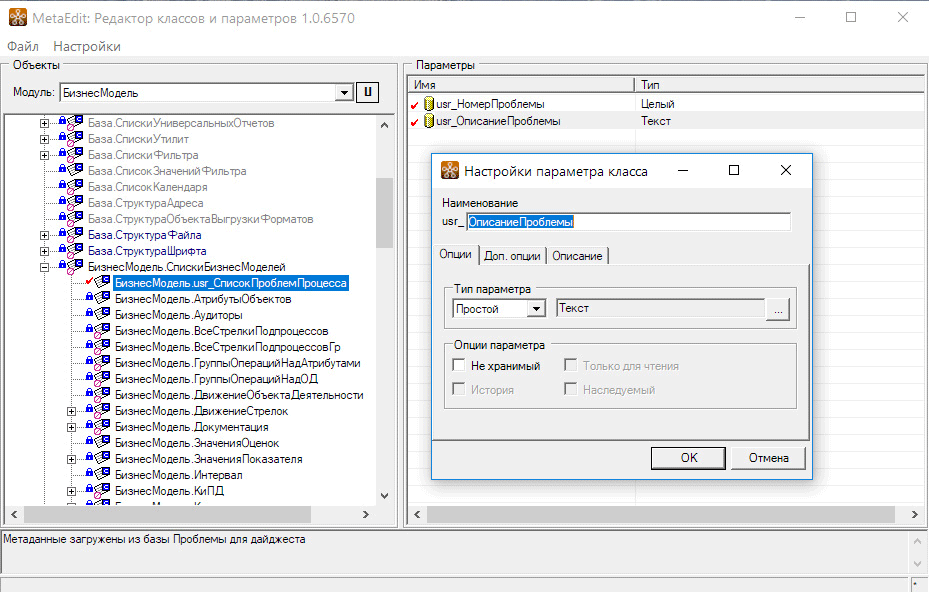
Task: Switch to the Доп. опции tab
Action: click(x=512, y=256)
